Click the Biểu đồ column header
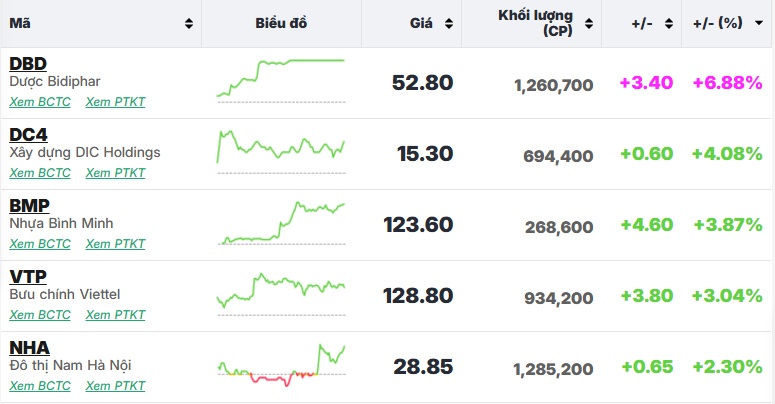This screenshot has height=404, width=775. (x=281, y=23)
